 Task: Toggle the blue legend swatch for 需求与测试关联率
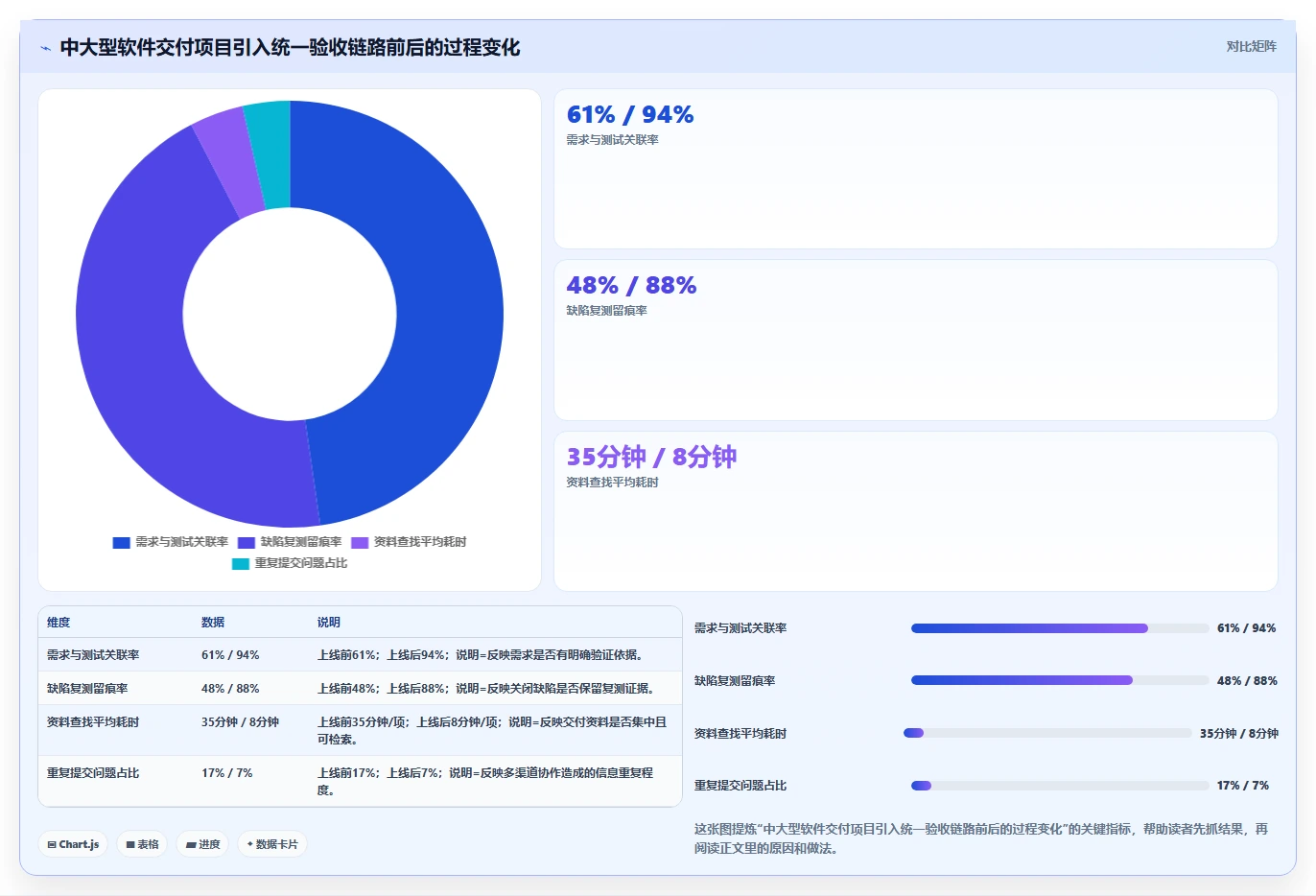pos(121,543)
